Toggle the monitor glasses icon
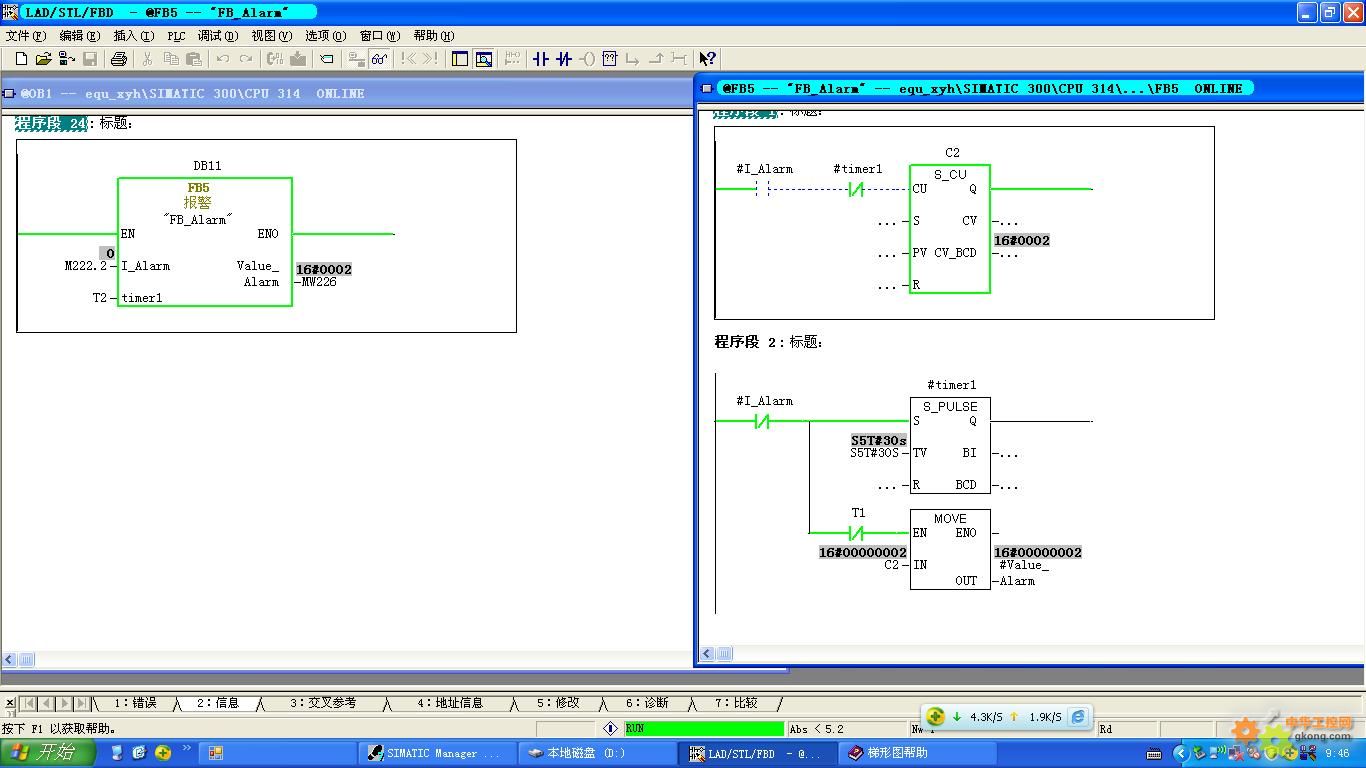The height and width of the screenshot is (768, 1366). [380, 59]
